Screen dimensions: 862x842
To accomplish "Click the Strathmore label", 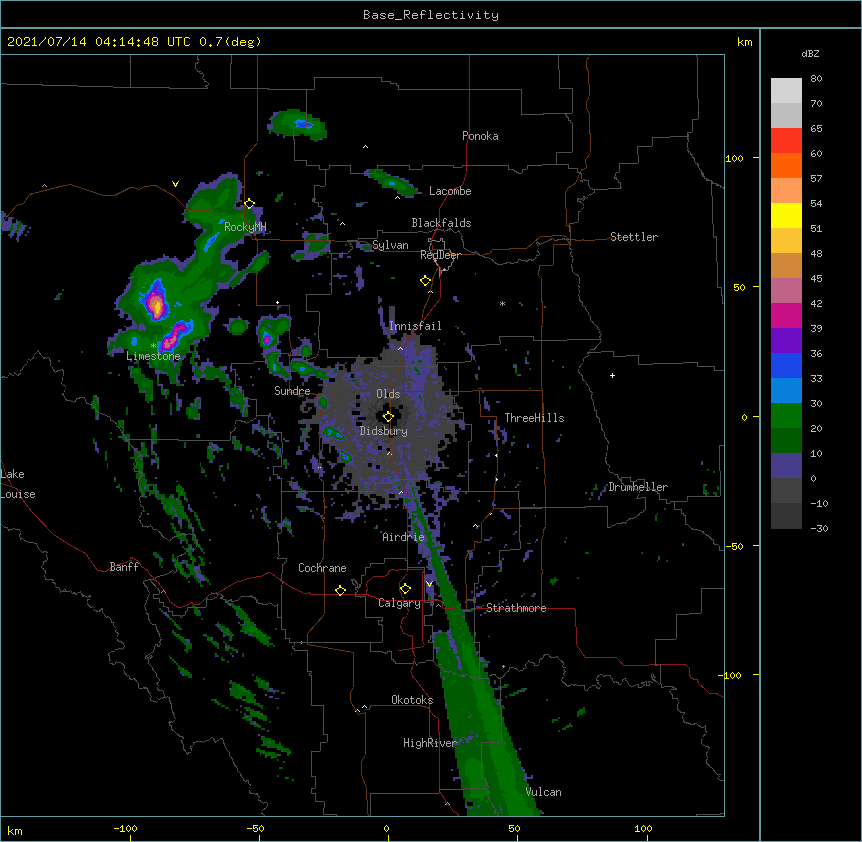I will (516, 608).
